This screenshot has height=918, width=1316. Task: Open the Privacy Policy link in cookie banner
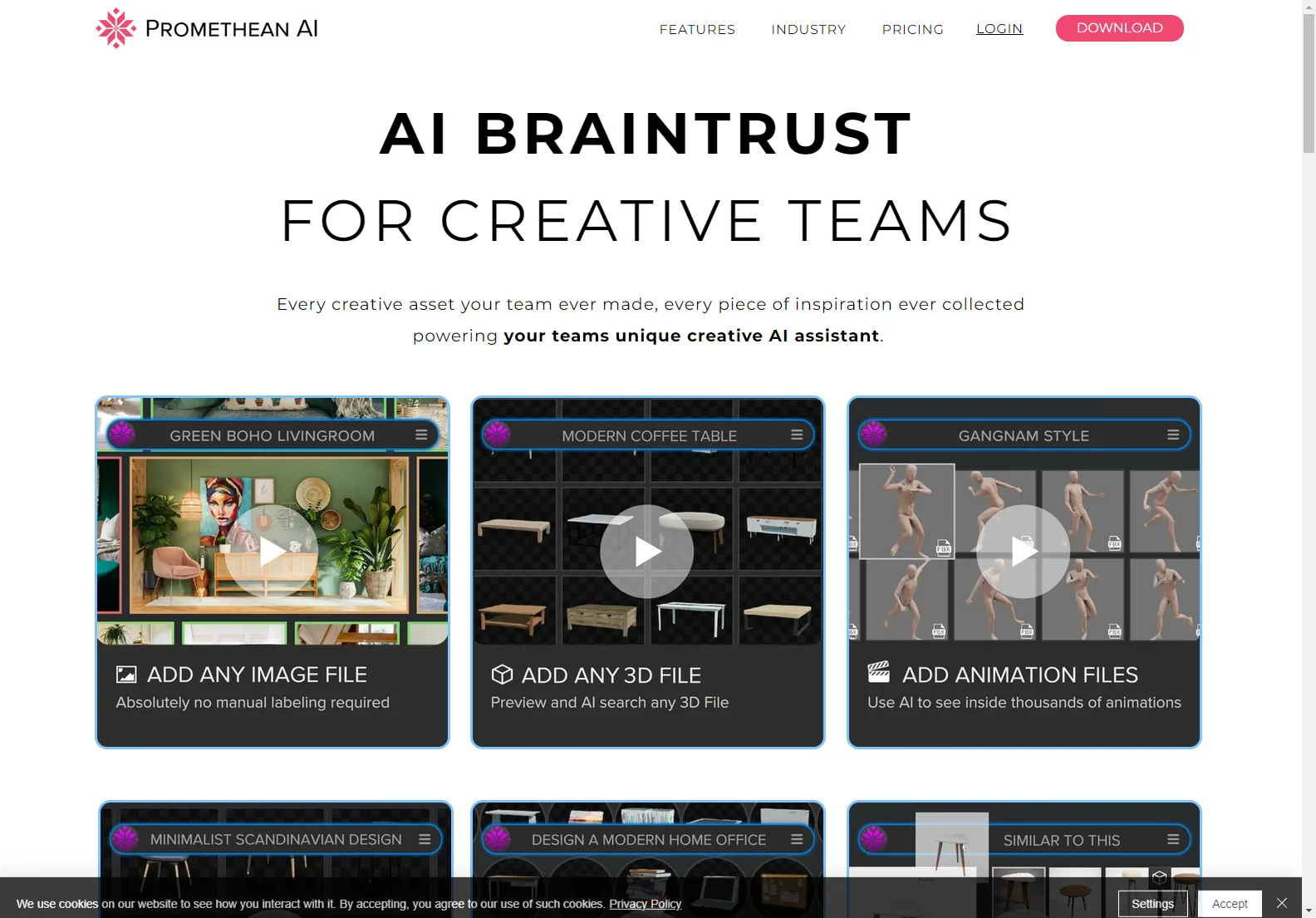tap(645, 904)
